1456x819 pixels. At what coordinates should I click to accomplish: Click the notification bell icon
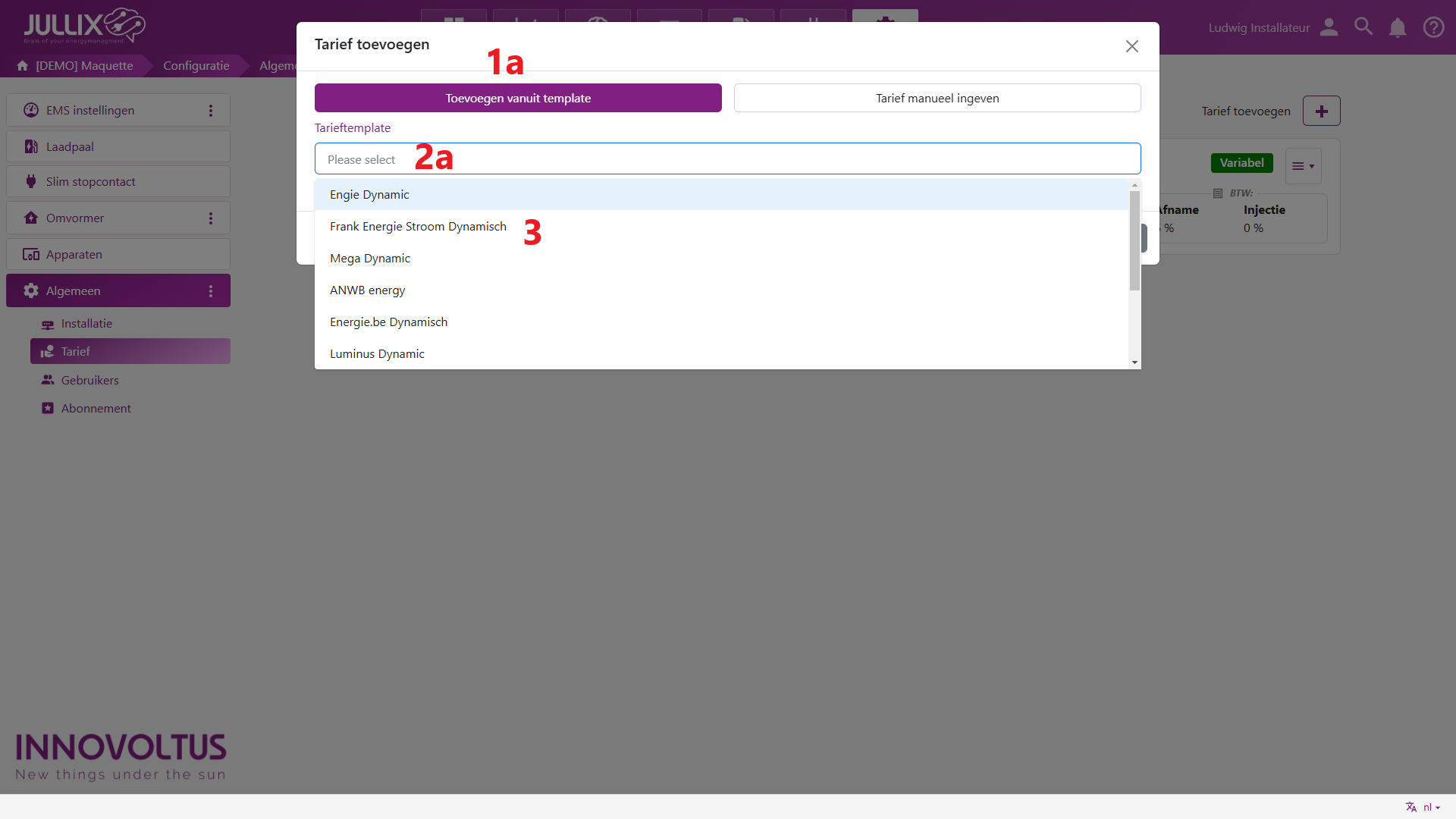coord(1398,28)
